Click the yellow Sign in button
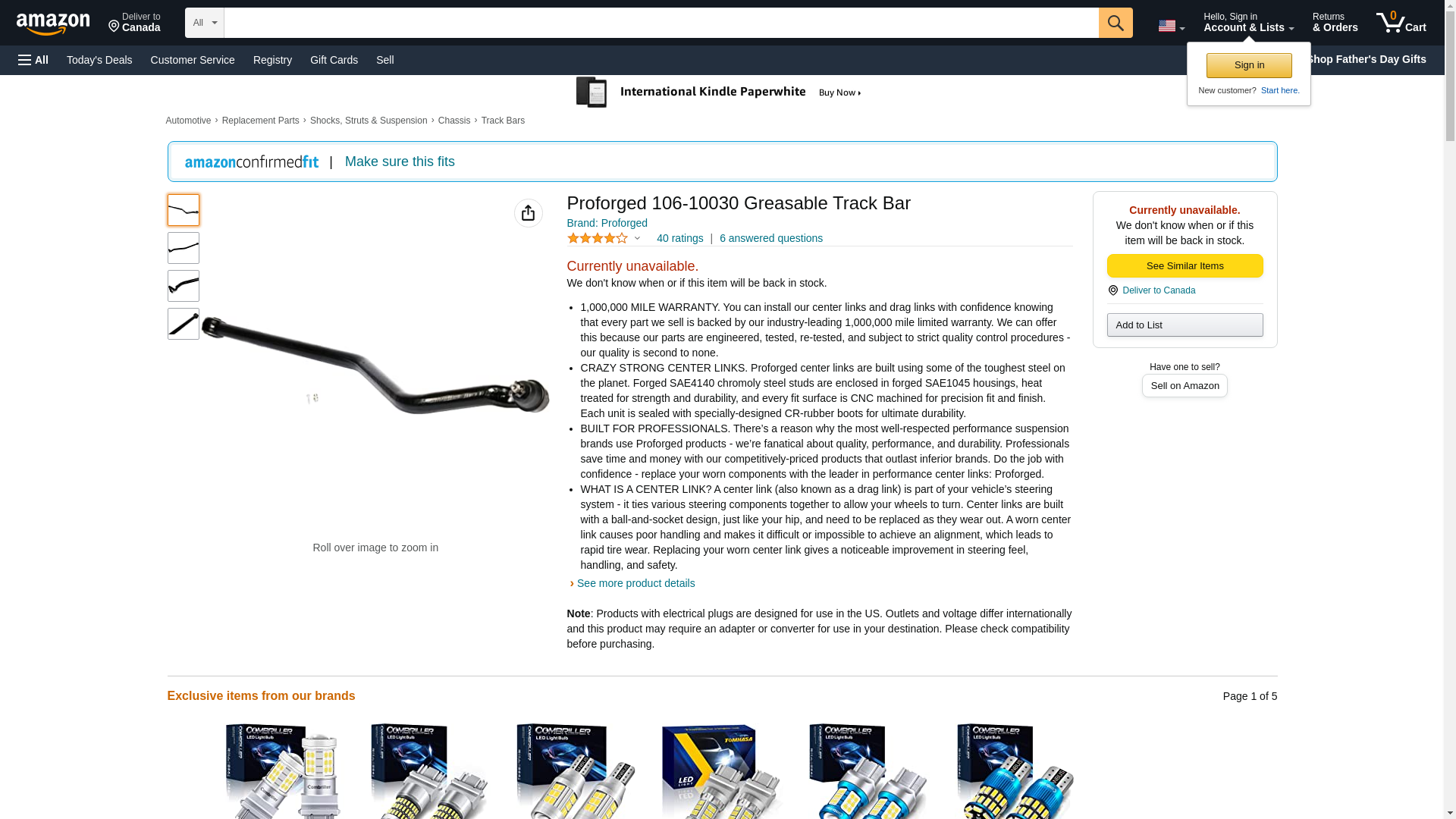This screenshot has width=1456, height=819. tap(1249, 65)
